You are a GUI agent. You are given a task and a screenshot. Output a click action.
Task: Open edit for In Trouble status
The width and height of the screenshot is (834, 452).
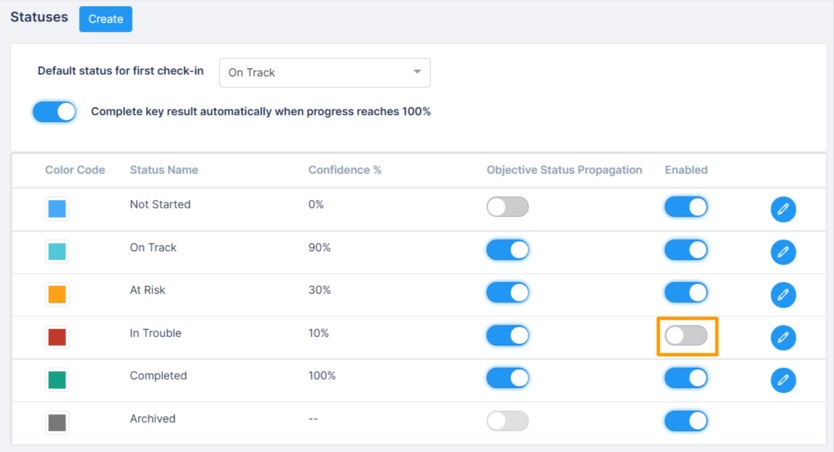(783, 337)
